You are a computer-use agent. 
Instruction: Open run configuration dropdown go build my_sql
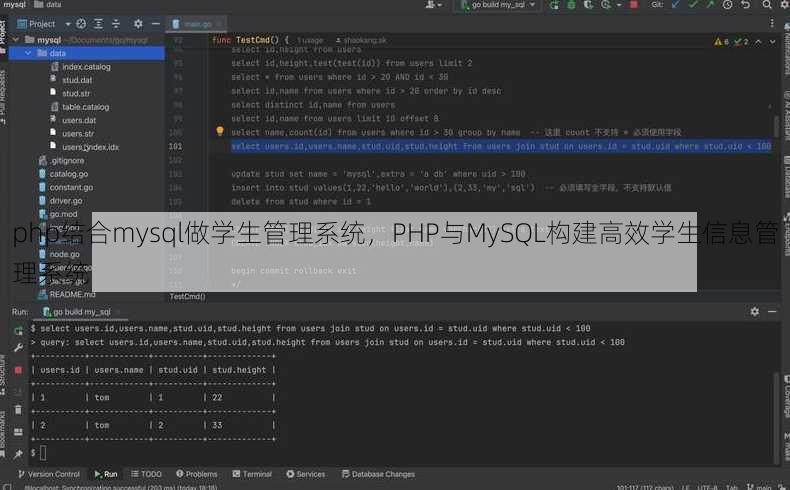point(498,5)
